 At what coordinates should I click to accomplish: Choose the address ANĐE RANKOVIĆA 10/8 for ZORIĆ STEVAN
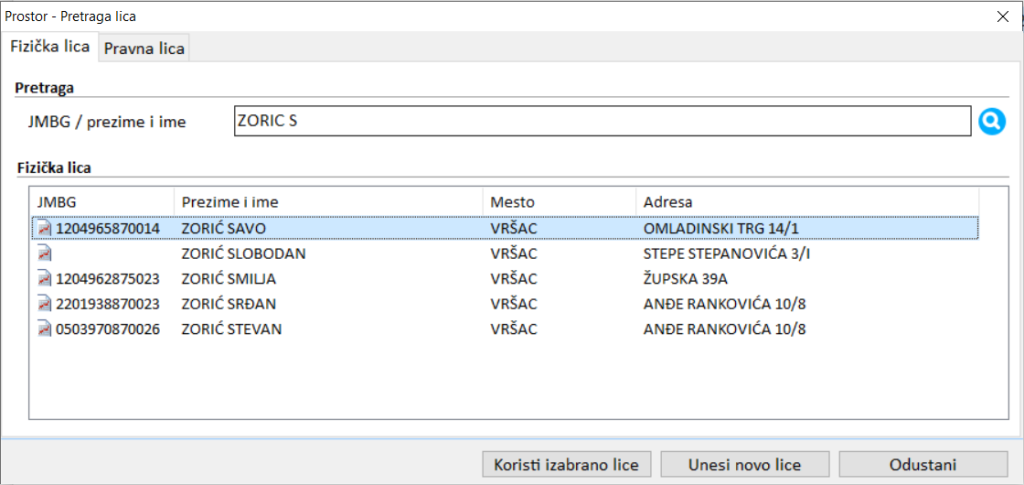(725, 328)
